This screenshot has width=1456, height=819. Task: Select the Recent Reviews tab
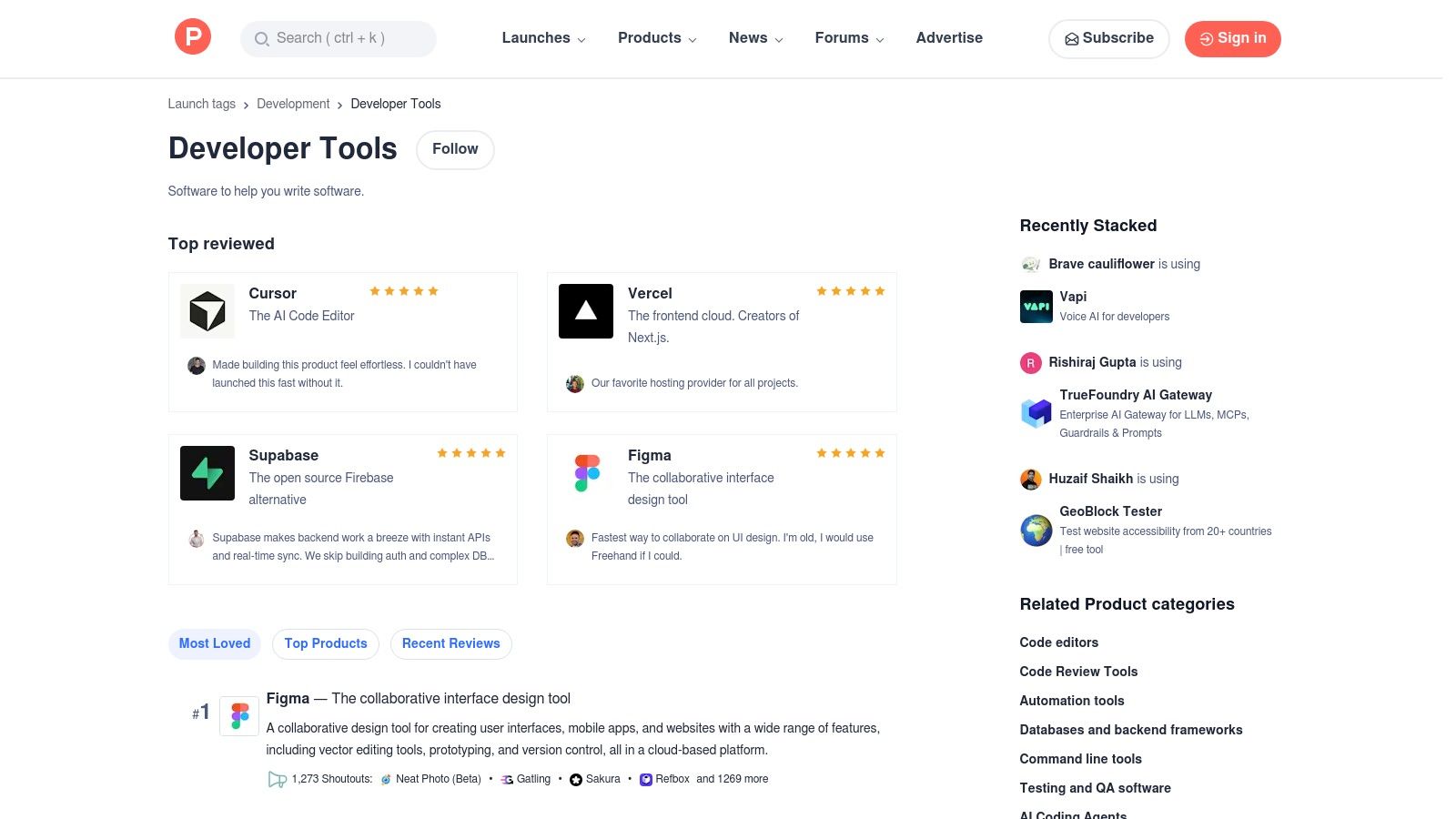coord(450,643)
